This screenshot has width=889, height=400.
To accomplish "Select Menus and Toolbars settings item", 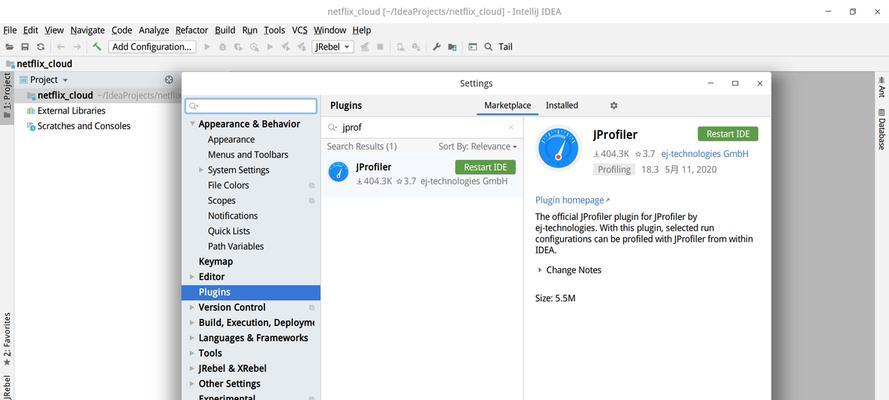I will point(248,155).
